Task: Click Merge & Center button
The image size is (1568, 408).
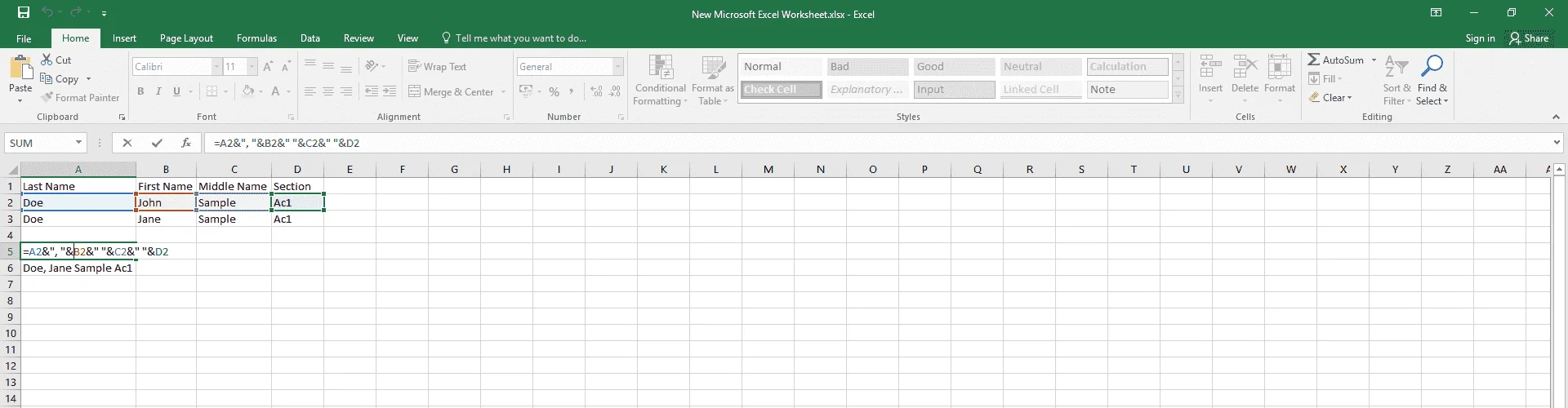Action: tap(451, 91)
